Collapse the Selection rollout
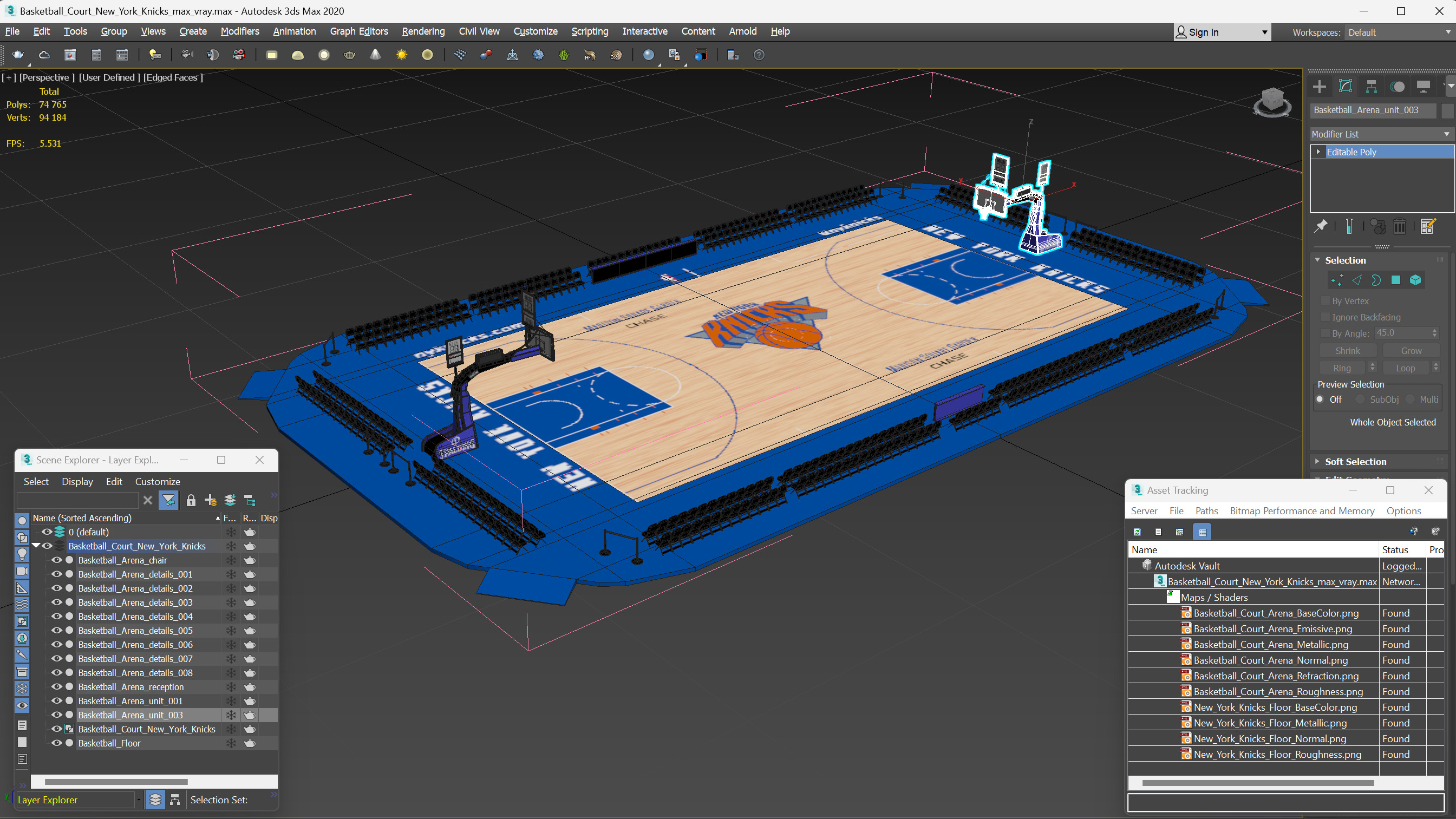 pyautogui.click(x=1317, y=260)
